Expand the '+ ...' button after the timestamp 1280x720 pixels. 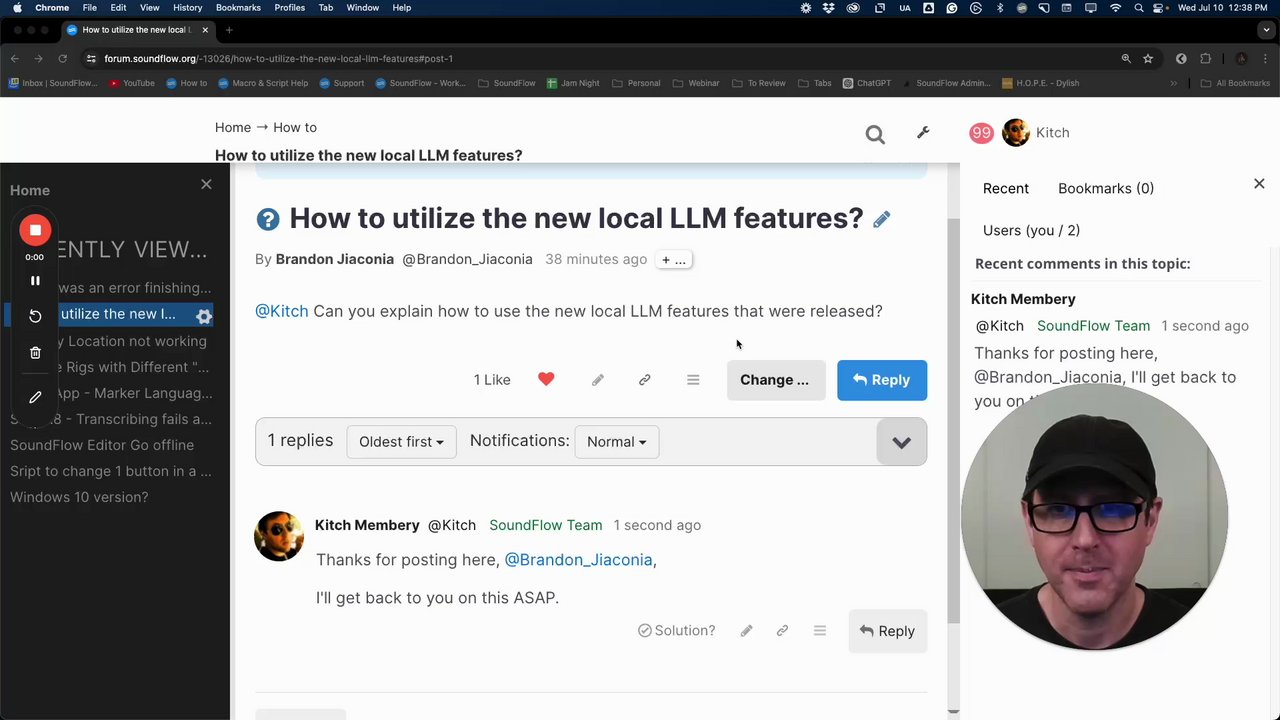(x=673, y=260)
